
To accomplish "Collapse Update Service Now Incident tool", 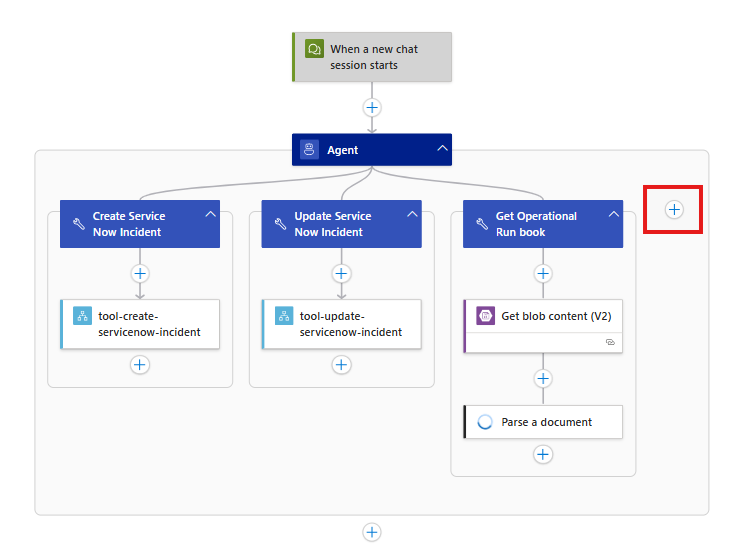I will [x=412, y=215].
